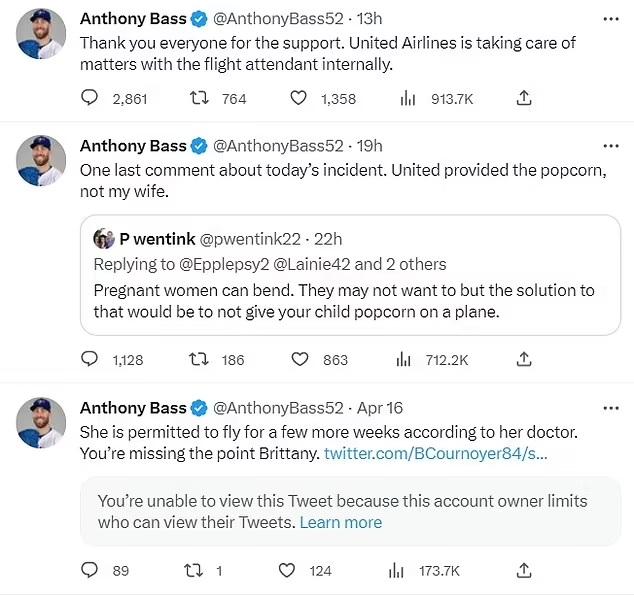
Task: Retweet the tweet with 764 retweets
Action: (199, 98)
